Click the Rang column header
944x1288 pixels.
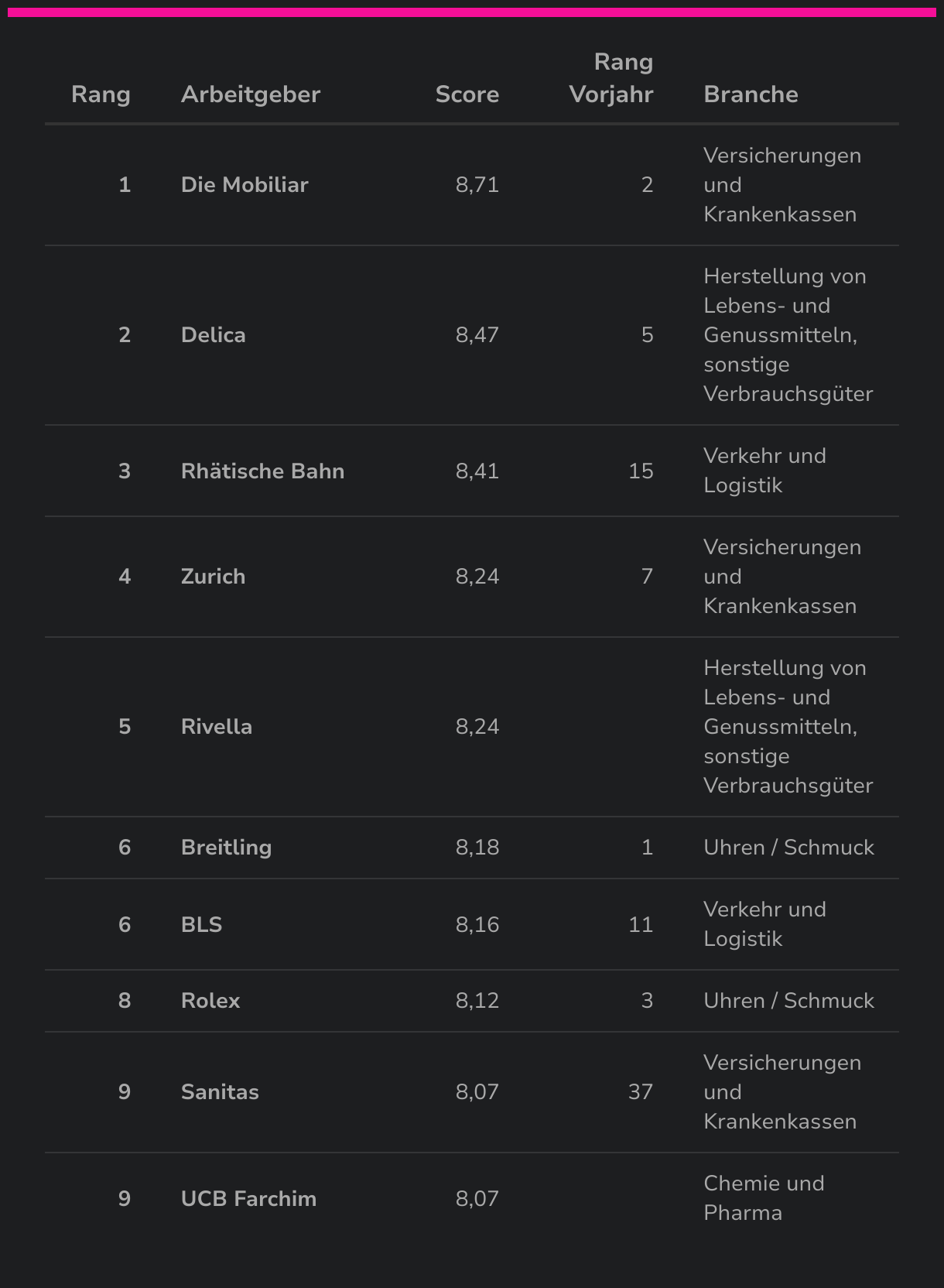click(101, 94)
